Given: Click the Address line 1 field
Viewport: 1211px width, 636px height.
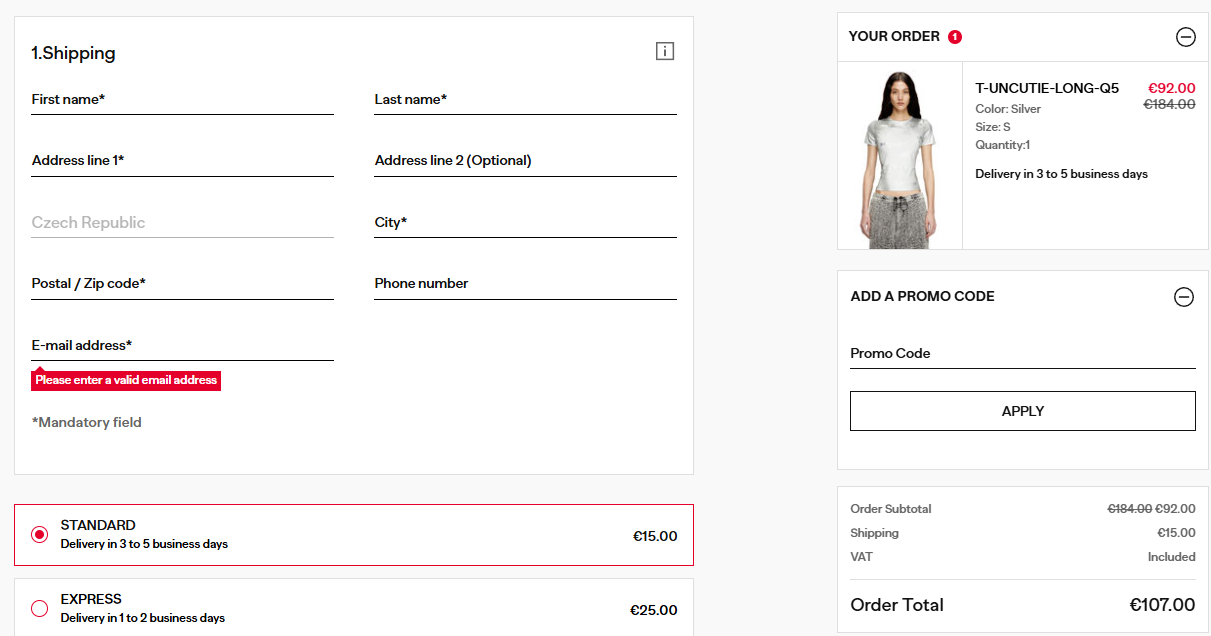Looking at the screenshot, I should (182, 161).
